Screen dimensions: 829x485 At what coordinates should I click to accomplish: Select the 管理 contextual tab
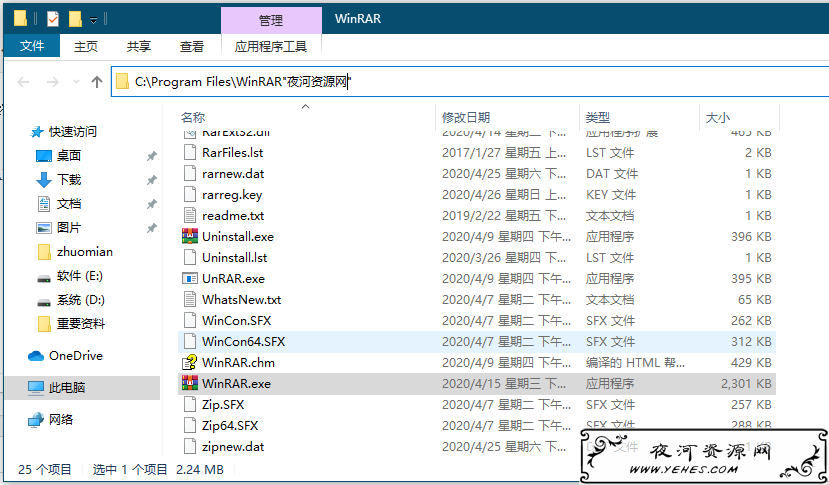pyautogui.click(x=271, y=21)
